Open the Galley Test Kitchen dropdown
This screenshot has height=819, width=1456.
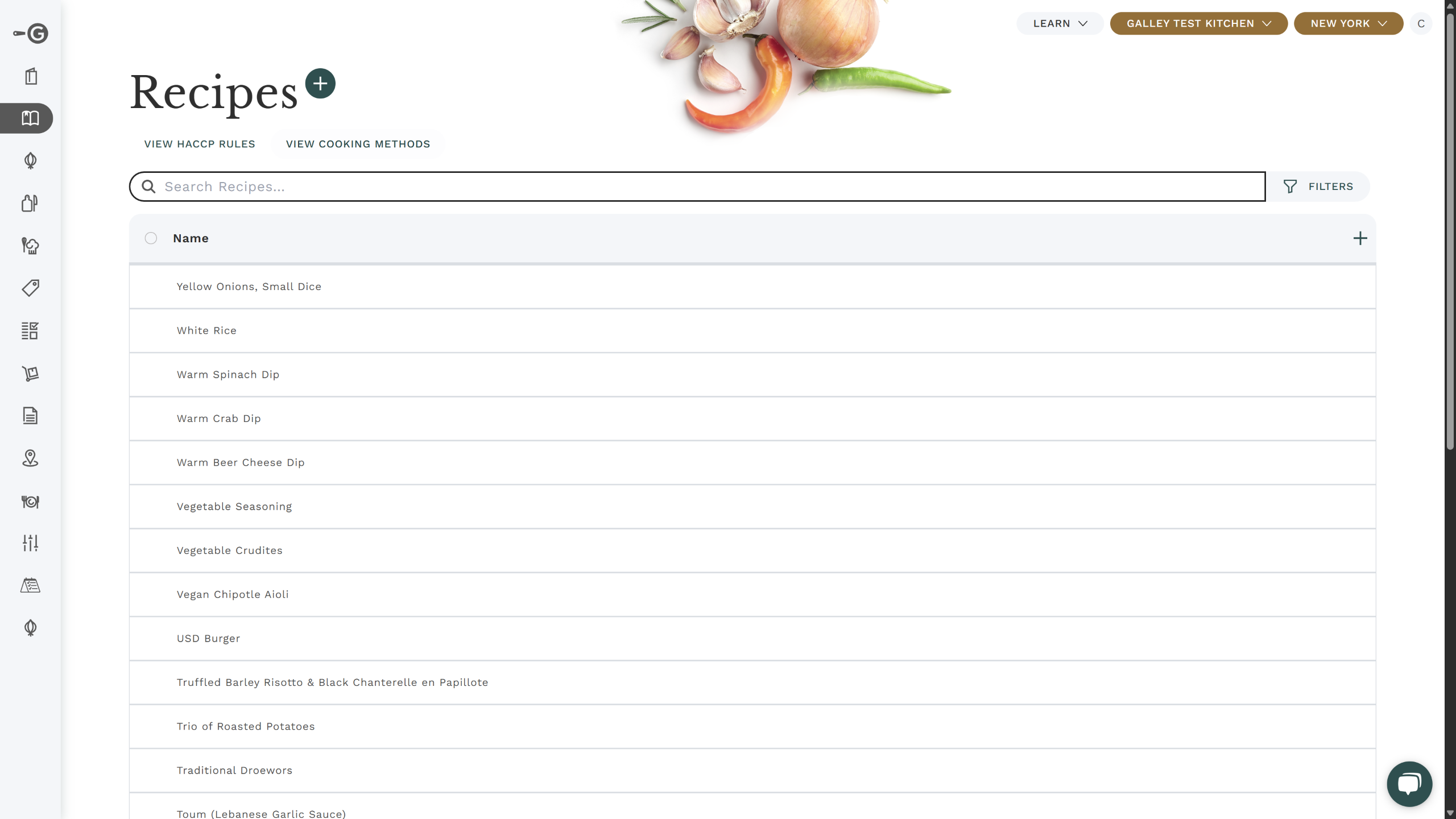(x=1198, y=23)
